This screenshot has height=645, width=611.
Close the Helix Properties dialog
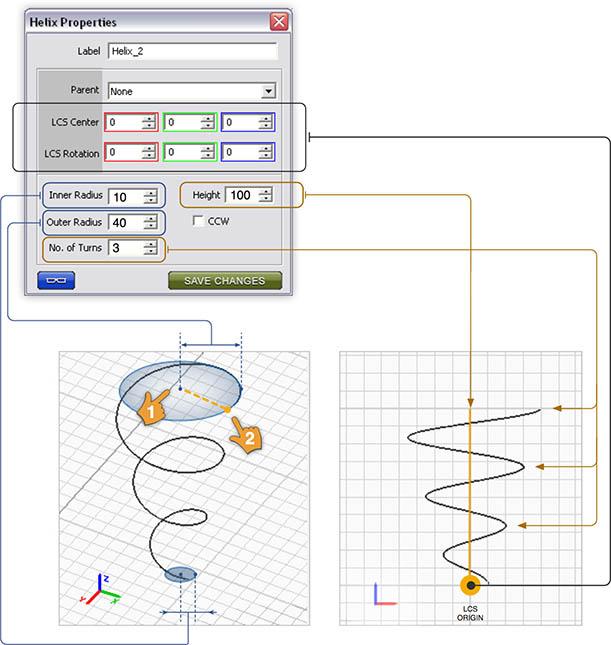[279, 21]
